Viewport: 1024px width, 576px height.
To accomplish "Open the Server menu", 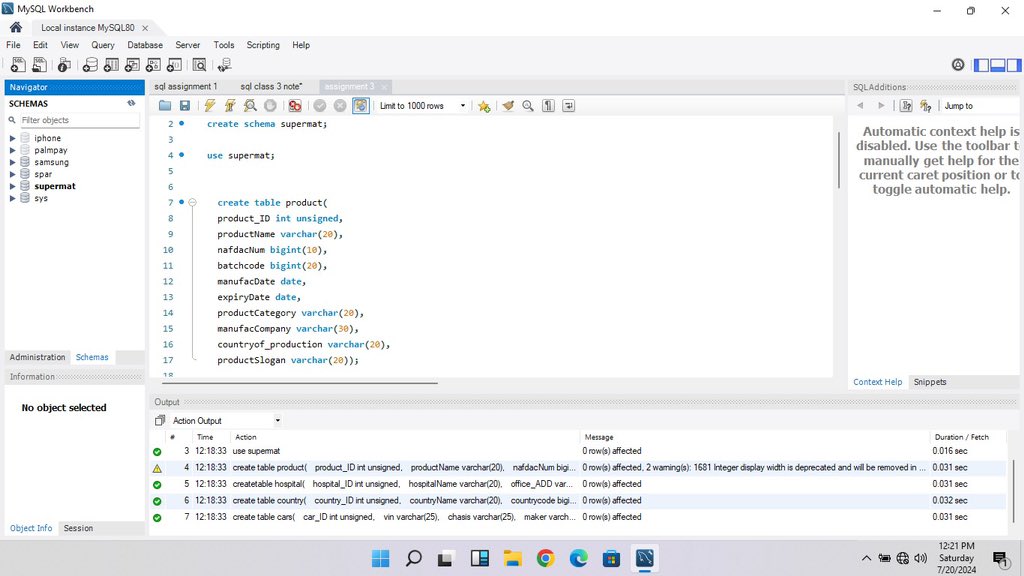I will pyautogui.click(x=187, y=45).
